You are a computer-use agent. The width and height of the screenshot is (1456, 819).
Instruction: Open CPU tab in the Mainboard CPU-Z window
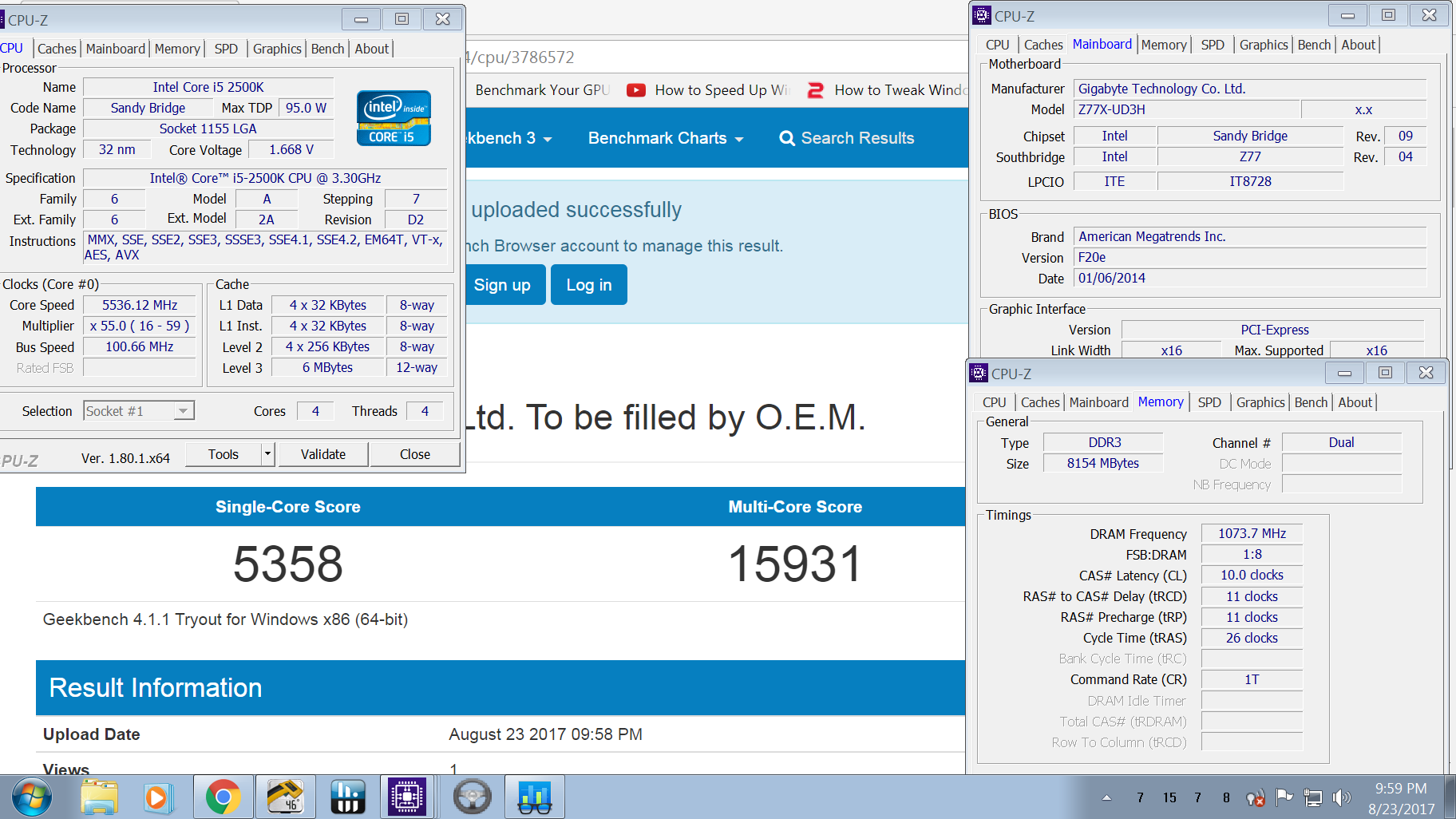click(x=997, y=45)
